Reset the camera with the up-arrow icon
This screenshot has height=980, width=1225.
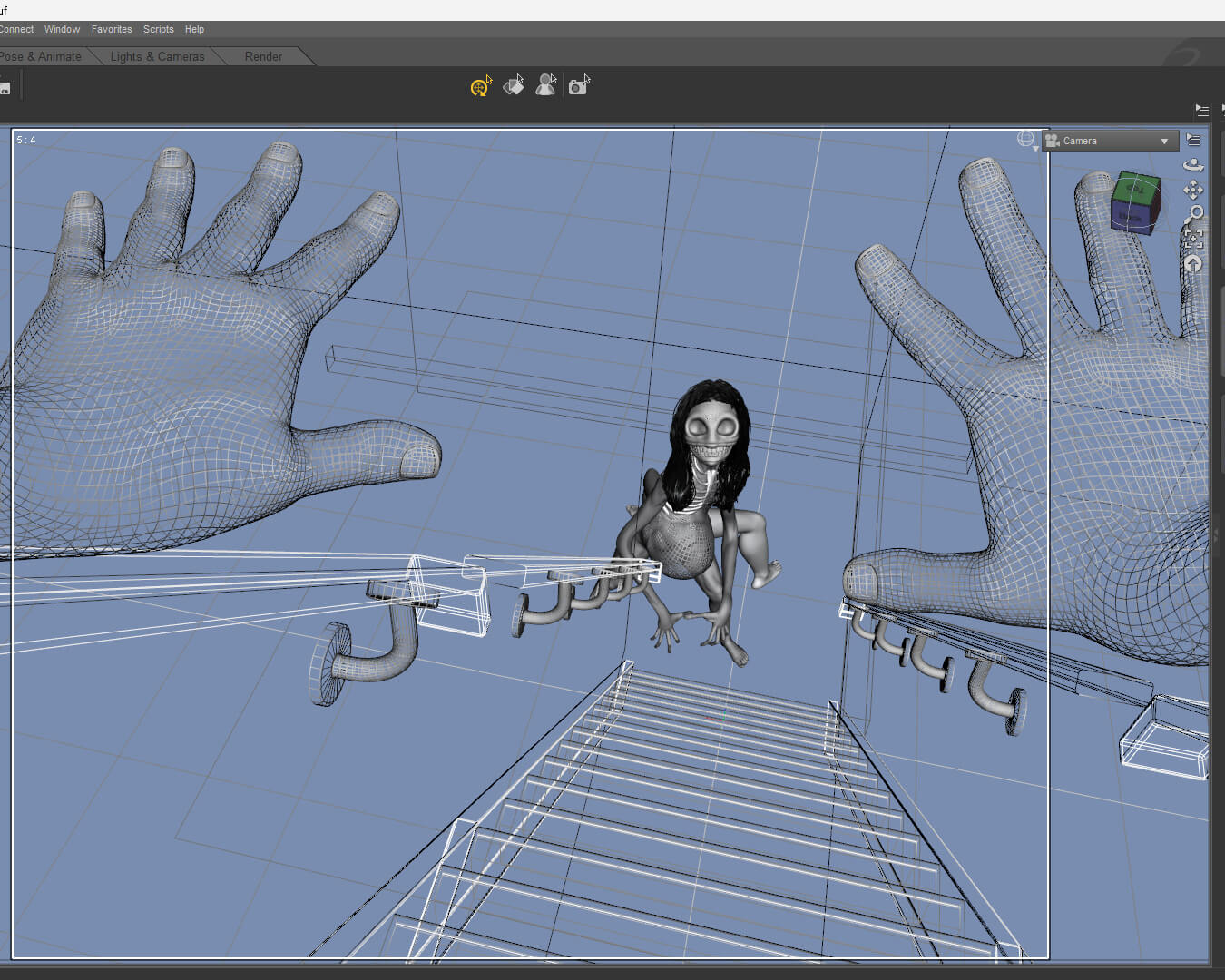1193,263
